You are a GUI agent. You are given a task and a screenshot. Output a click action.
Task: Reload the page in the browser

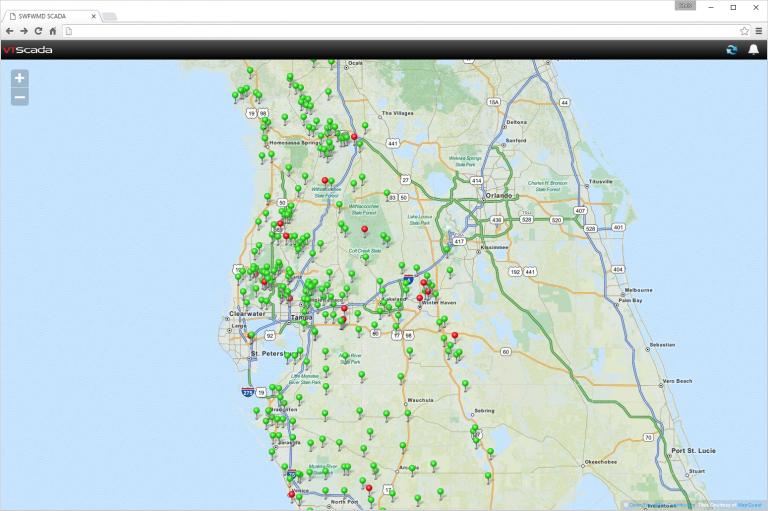(38, 31)
